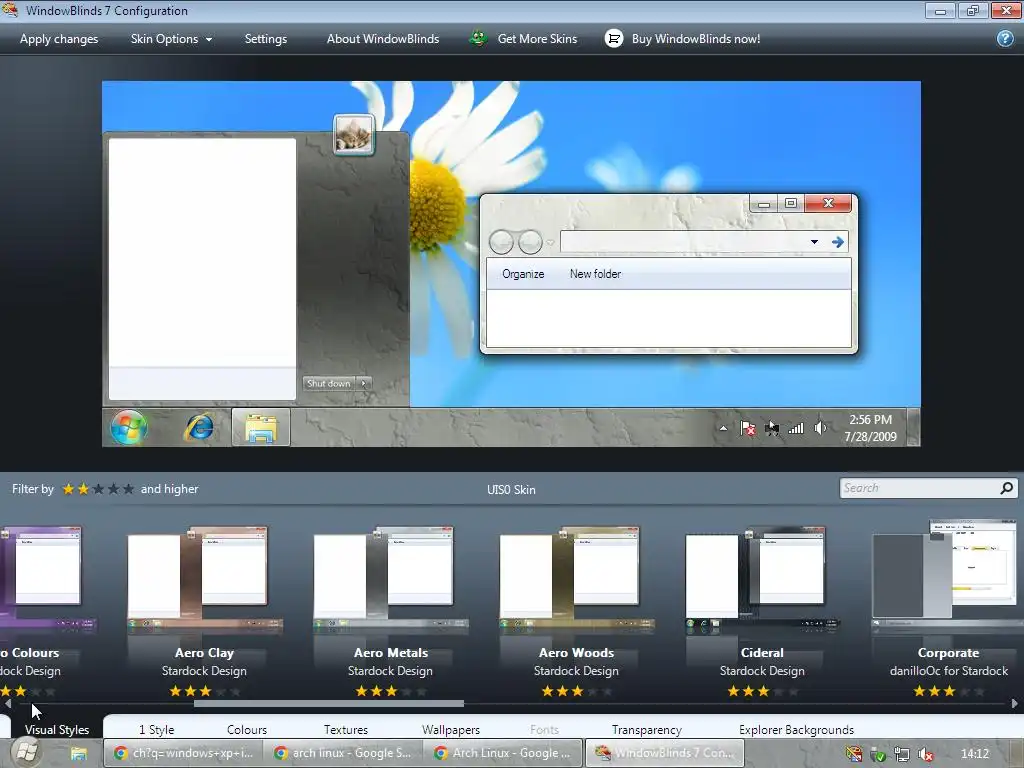This screenshot has height=768, width=1024.
Task: Click the skin list horizontal scrollbar thumb
Action: 328,704
